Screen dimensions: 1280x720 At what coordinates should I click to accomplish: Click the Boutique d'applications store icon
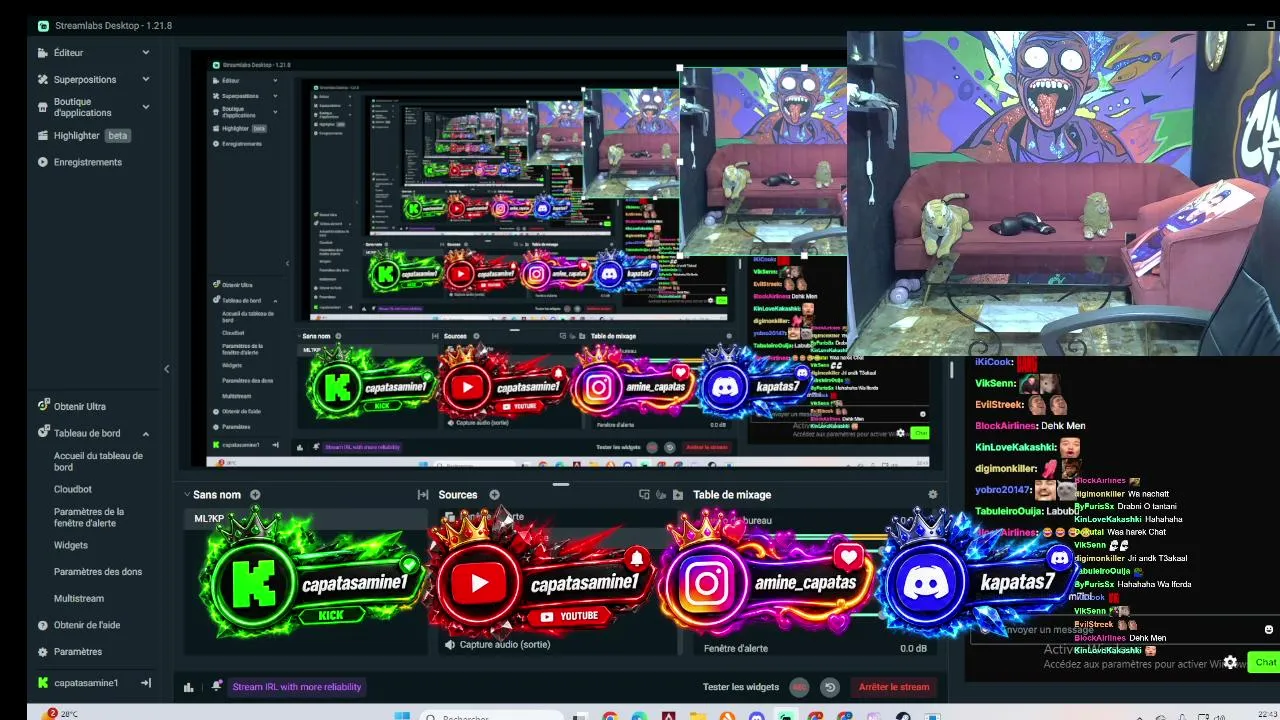point(43,107)
